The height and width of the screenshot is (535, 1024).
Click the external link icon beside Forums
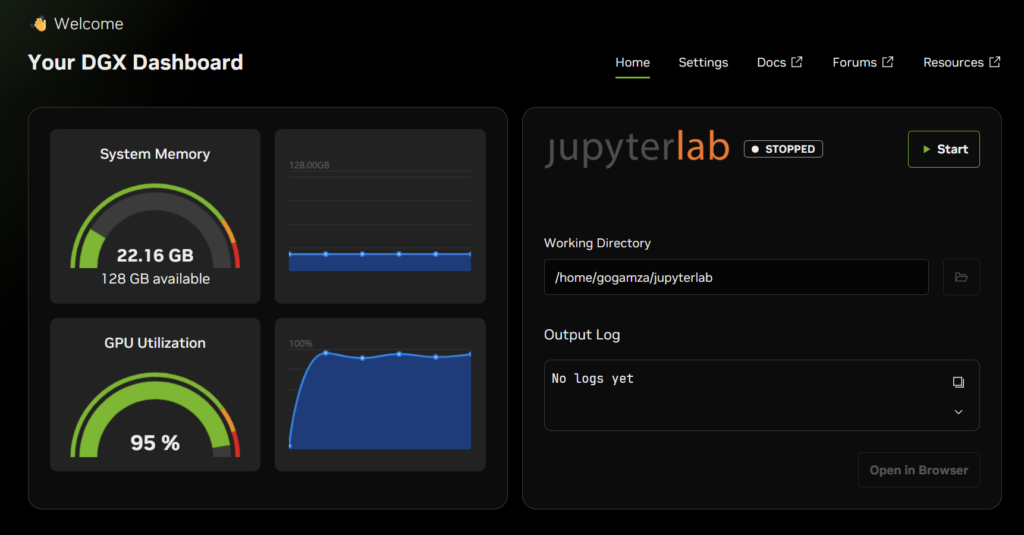pyautogui.click(x=887, y=62)
